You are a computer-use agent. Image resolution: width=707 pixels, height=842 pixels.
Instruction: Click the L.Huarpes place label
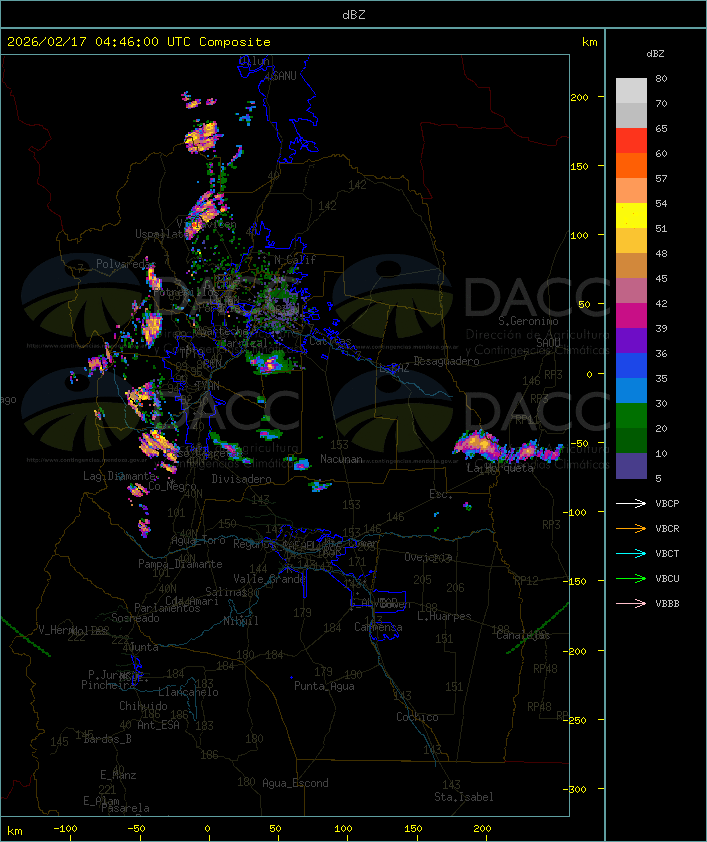444,616
